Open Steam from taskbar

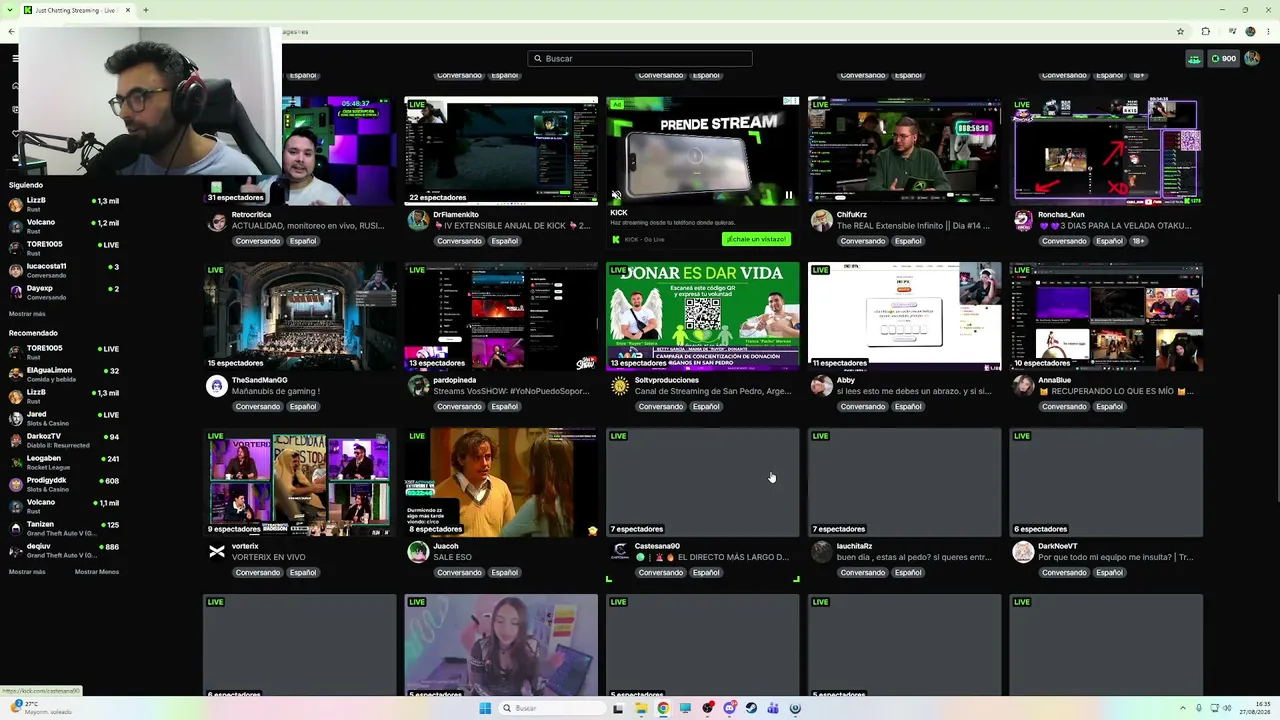[x=751, y=708]
